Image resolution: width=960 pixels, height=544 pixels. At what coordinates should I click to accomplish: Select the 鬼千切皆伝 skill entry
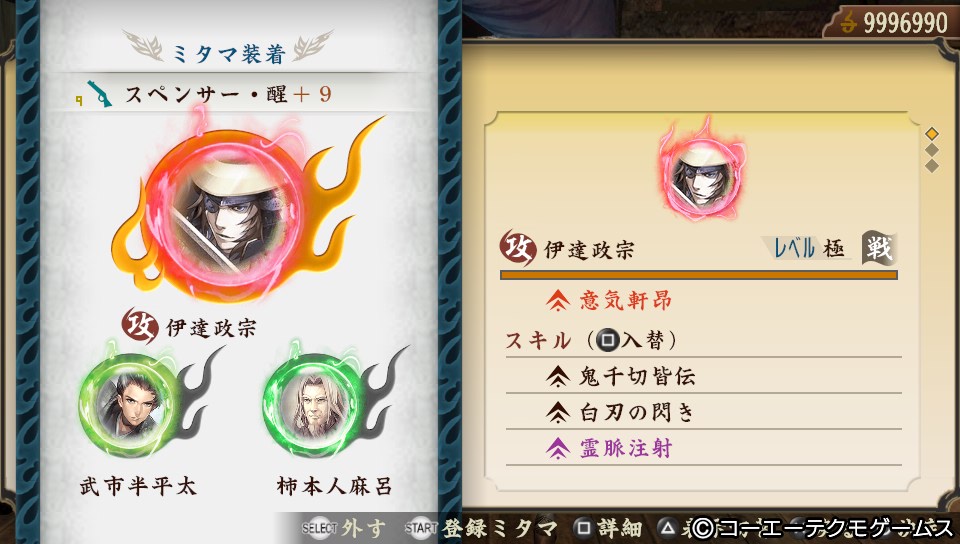click(x=704, y=376)
